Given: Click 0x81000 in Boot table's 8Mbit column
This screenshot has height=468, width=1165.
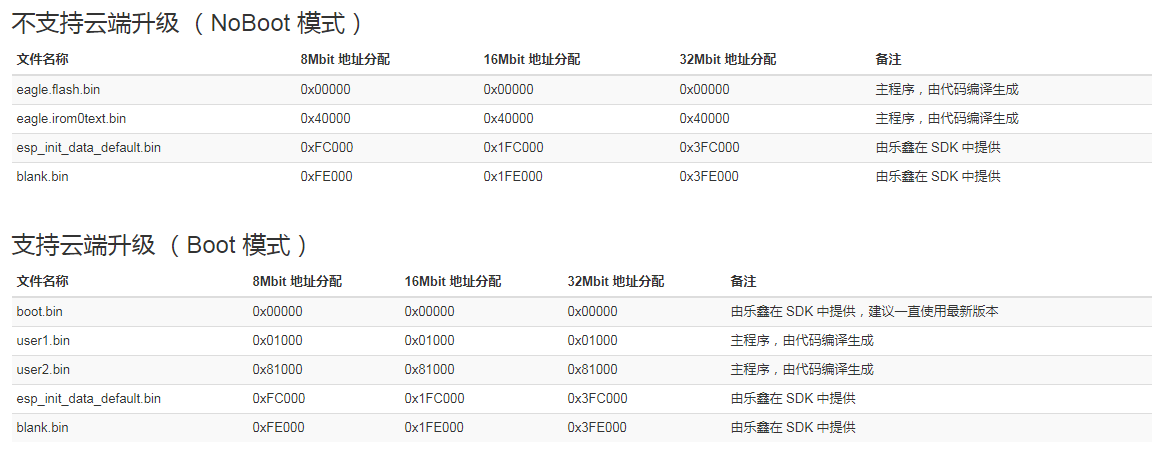Looking at the screenshot, I should [x=277, y=370].
